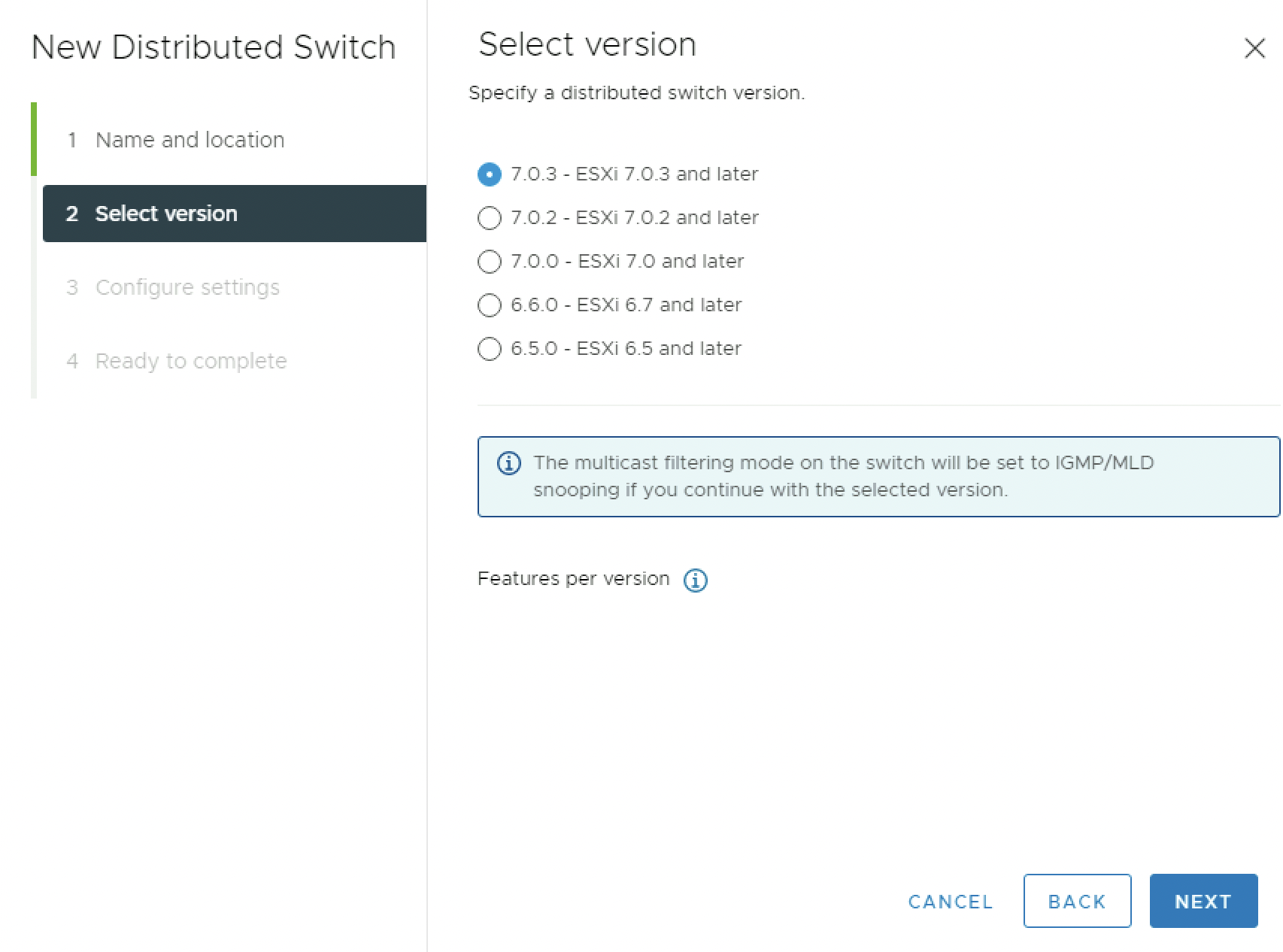This screenshot has height=952, width=1283.
Task: Go to step 1 Name and location
Action: (190, 140)
